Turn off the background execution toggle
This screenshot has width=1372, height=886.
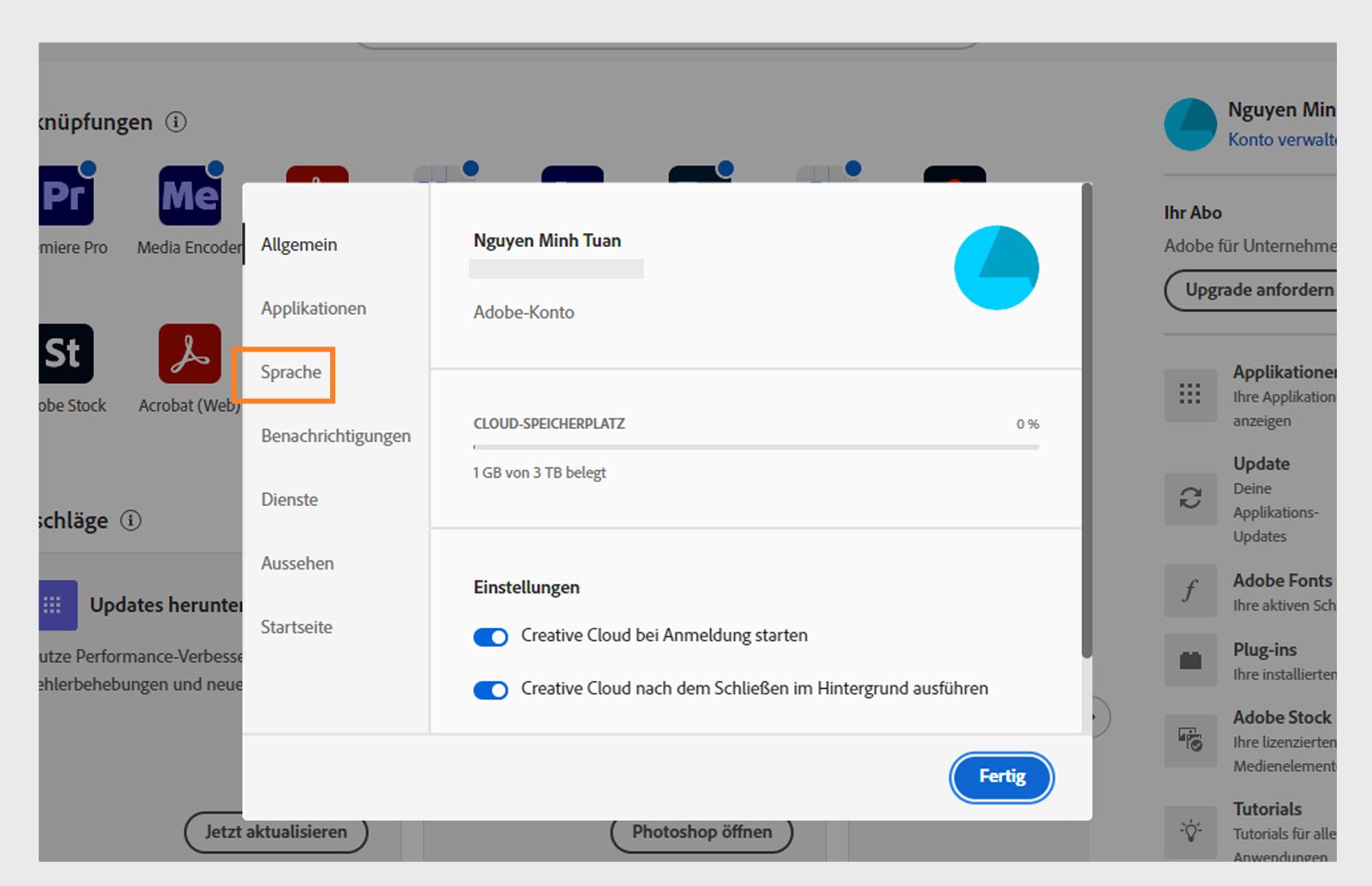(490, 689)
